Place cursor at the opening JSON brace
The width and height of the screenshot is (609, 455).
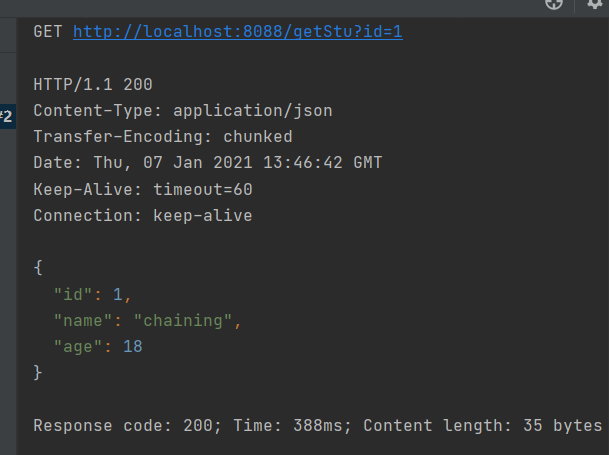click(x=38, y=267)
